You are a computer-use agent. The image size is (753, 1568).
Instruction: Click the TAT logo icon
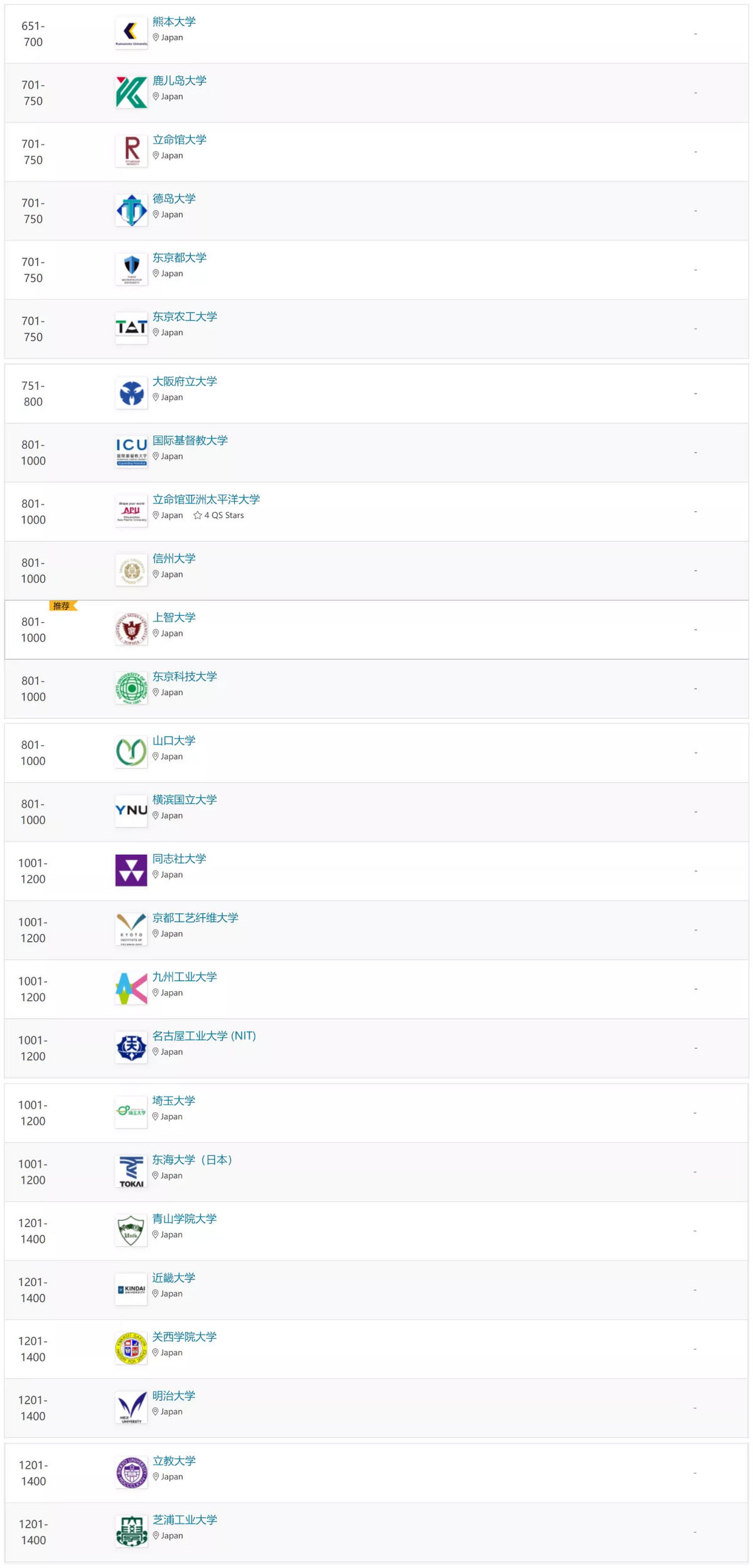pyautogui.click(x=131, y=328)
